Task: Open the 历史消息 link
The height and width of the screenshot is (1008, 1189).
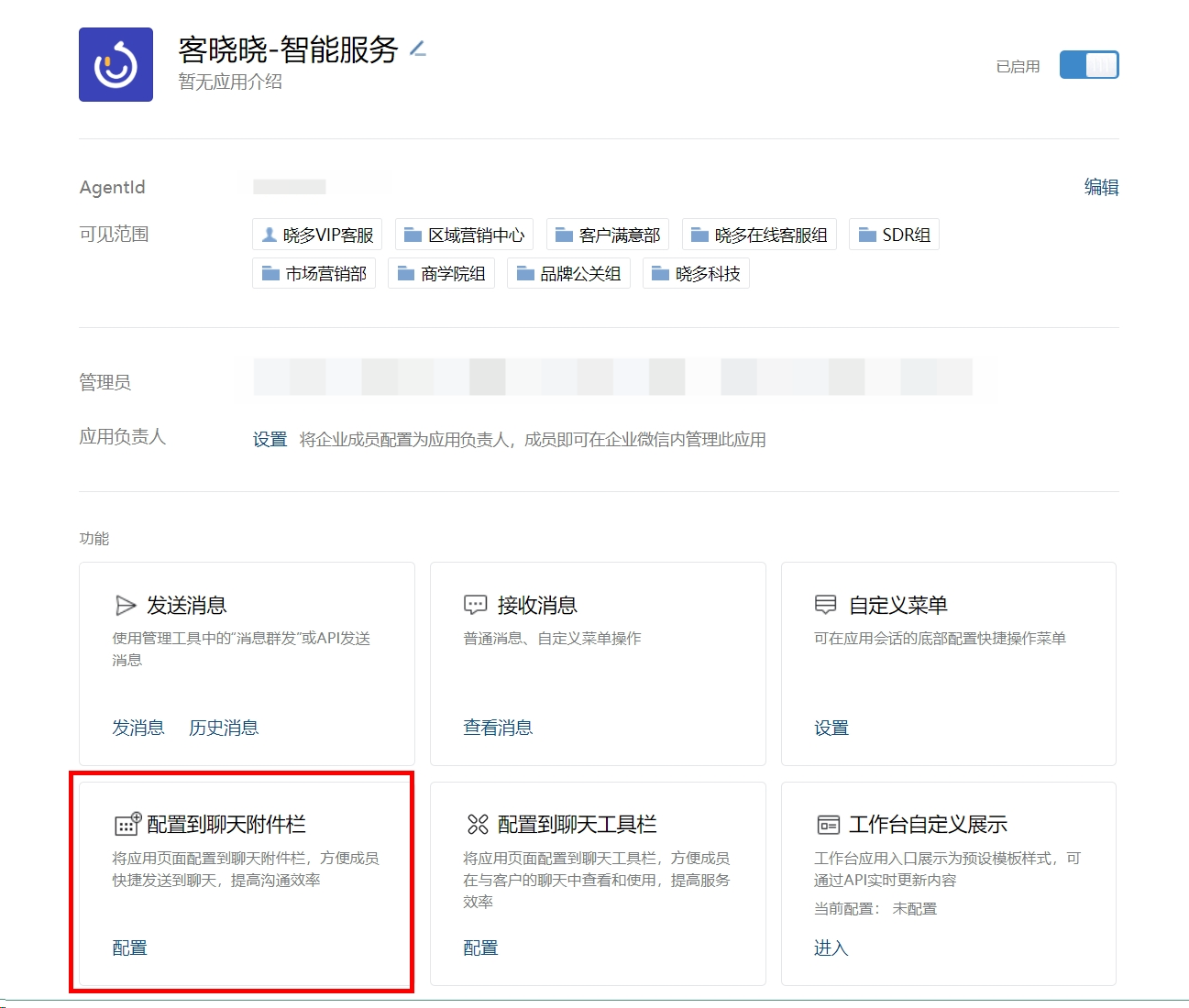Action: (224, 728)
